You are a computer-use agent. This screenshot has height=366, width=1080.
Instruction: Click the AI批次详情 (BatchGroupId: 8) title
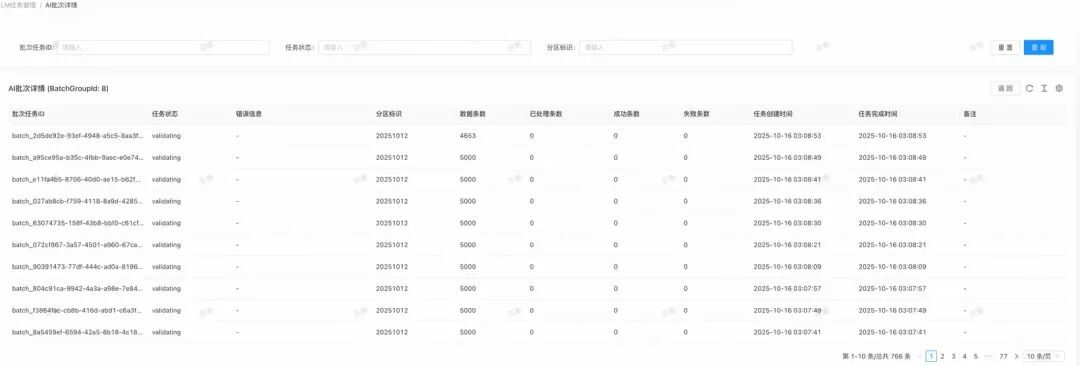tap(58, 89)
